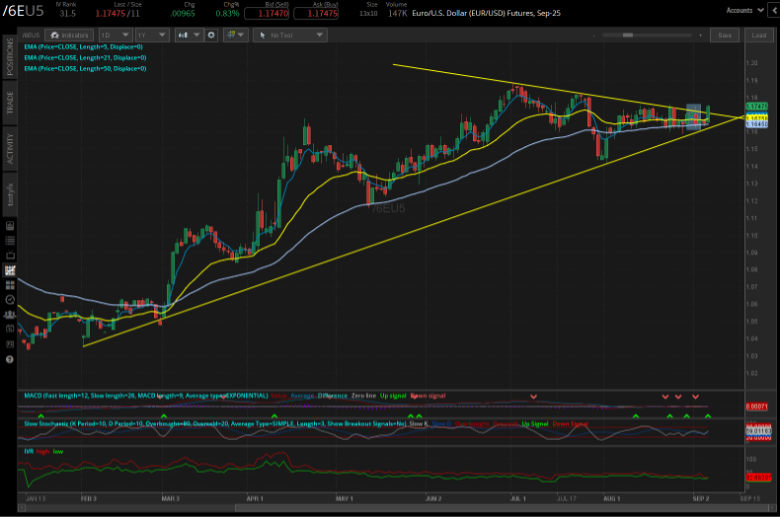Click the zoom slider right plus marker

(x=700, y=35)
